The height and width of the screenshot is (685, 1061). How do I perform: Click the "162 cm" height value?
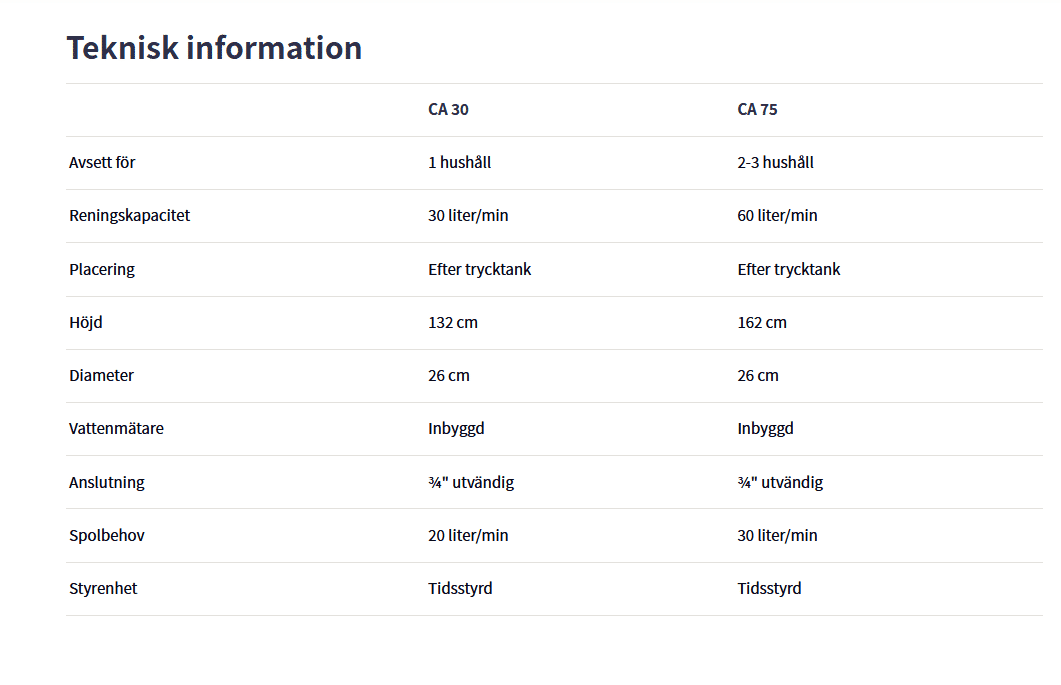[762, 323]
